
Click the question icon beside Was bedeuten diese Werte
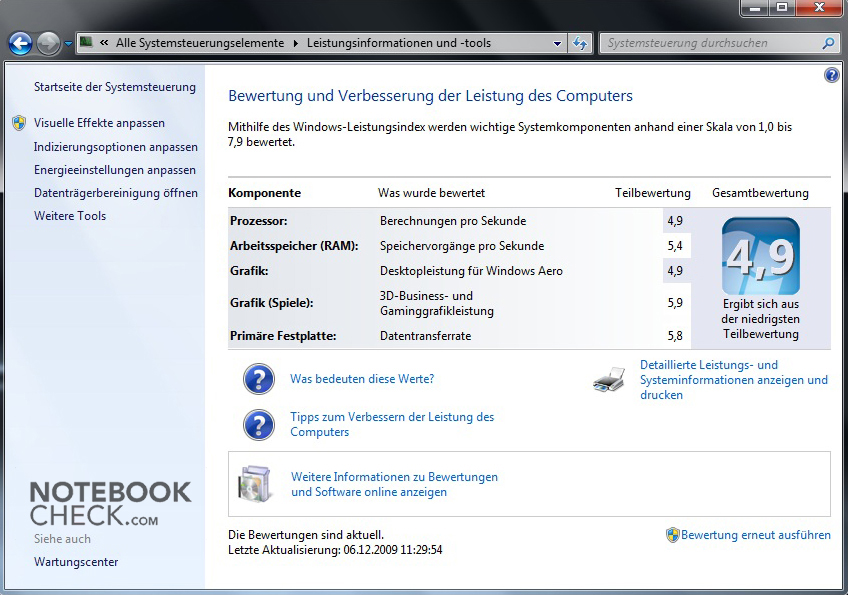[x=259, y=379]
